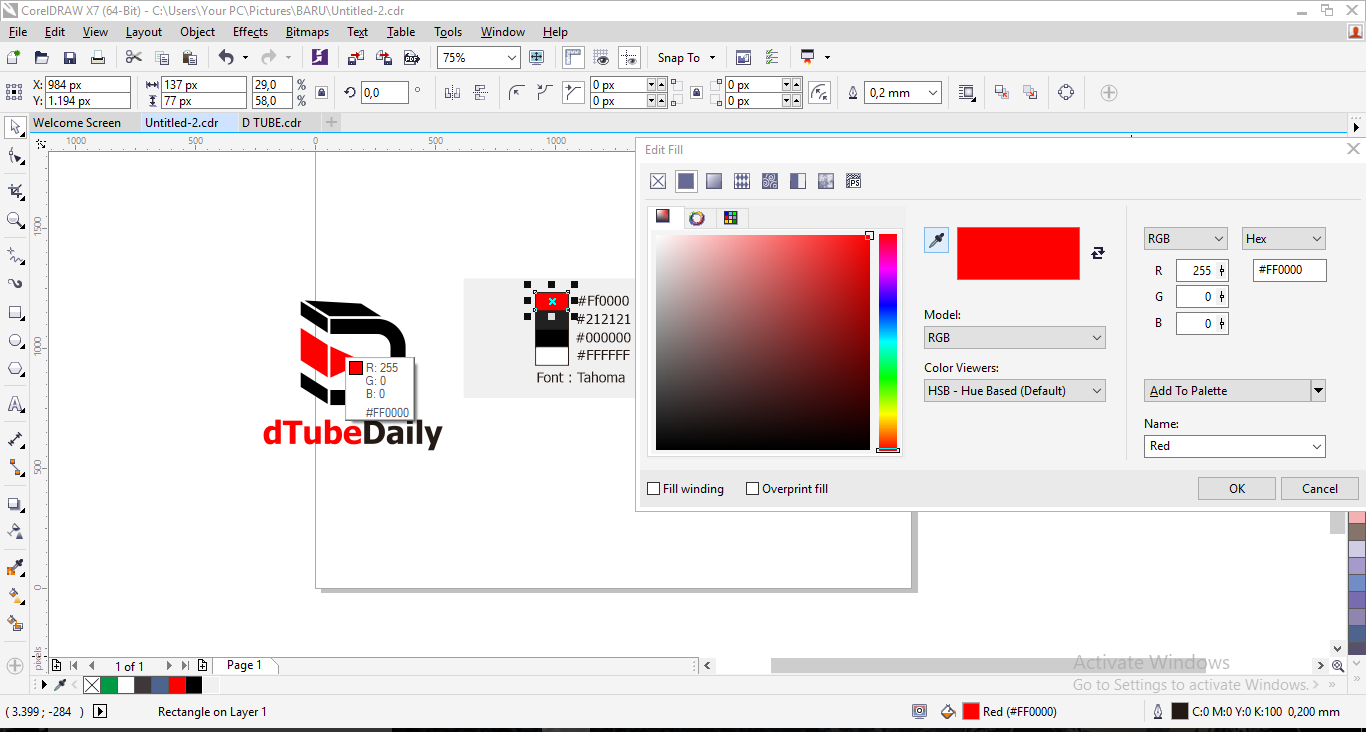Open the Snap To dropdown
This screenshot has width=1366, height=732.
[x=713, y=58]
